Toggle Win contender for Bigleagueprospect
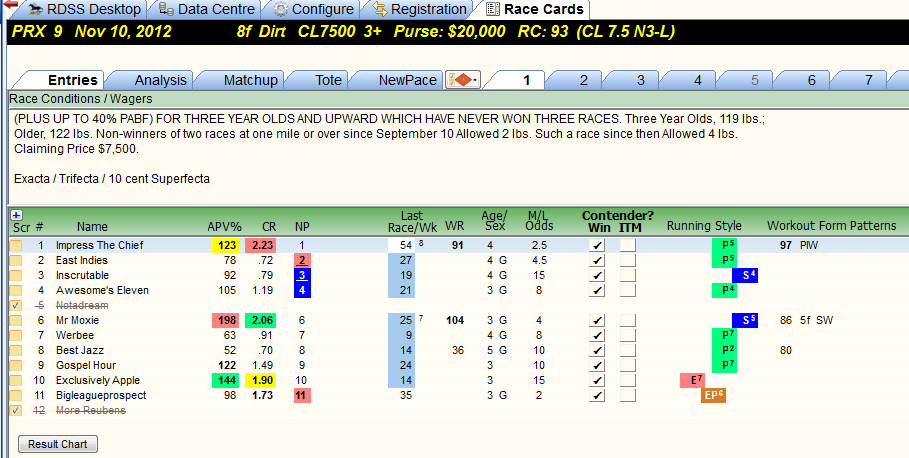This screenshot has height=458, width=909. (x=597, y=395)
